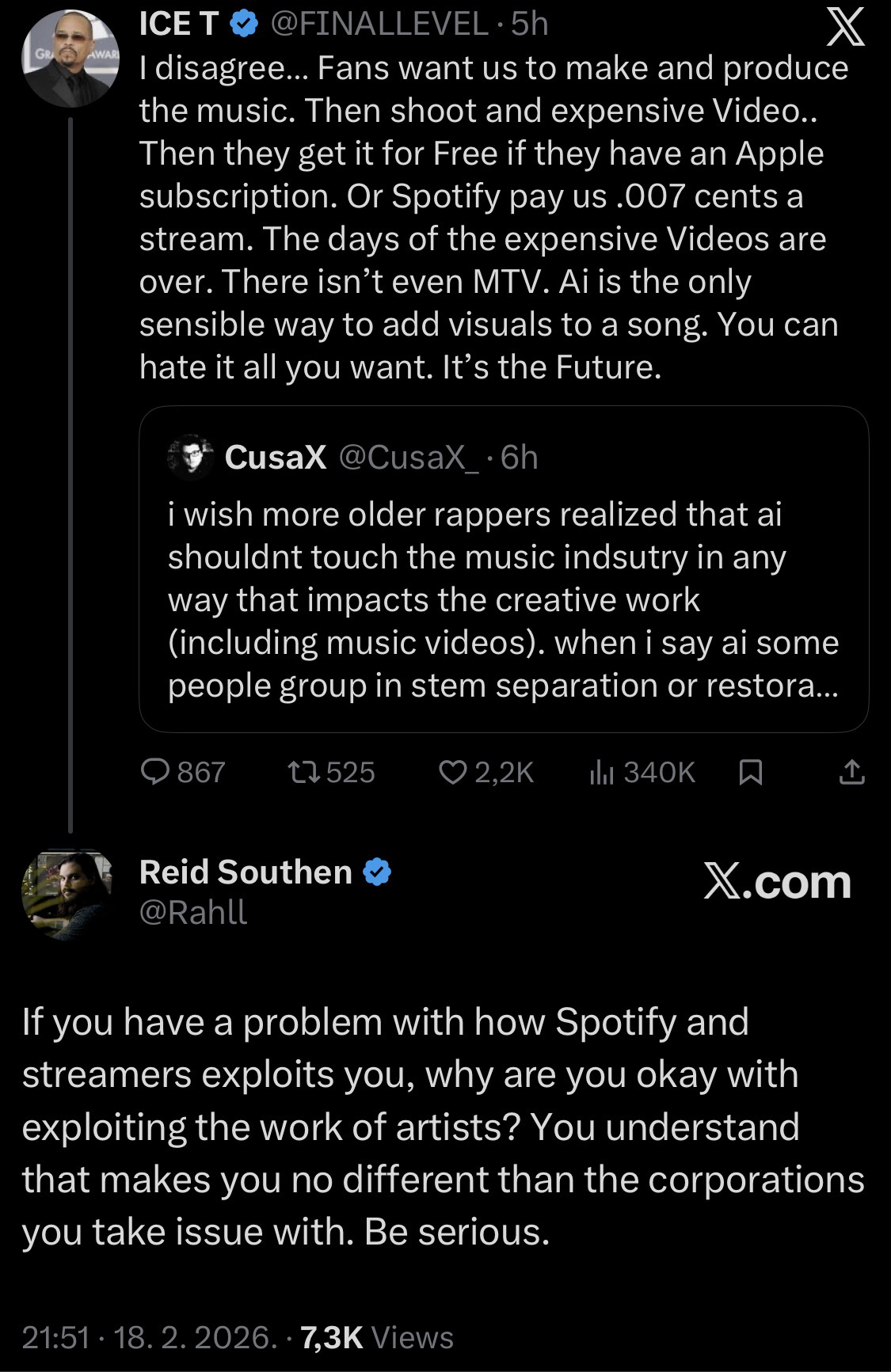The height and width of the screenshot is (1372, 891).
Task: Open CusaX's small avatar in quoted tweet
Action: 191,457
